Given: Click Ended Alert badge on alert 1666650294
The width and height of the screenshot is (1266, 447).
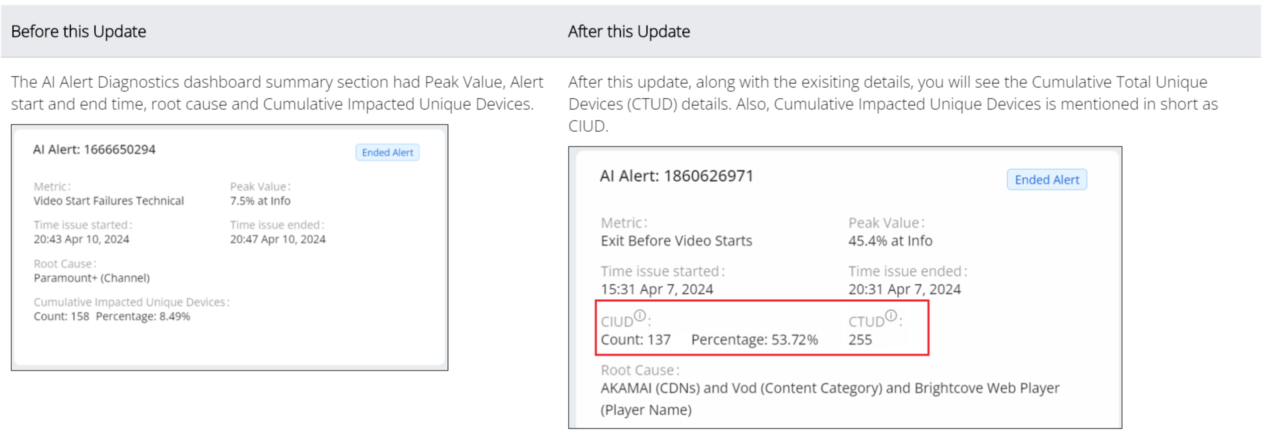Looking at the screenshot, I should click(387, 153).
